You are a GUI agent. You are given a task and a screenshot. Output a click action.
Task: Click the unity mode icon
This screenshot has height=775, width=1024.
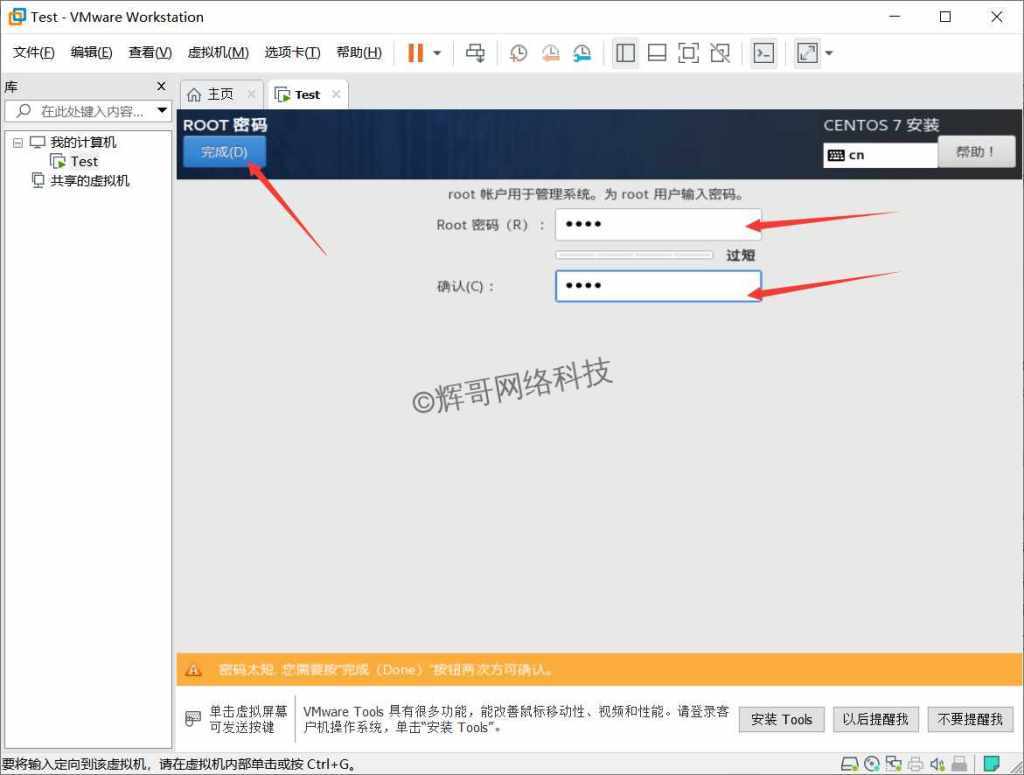click(720, 53)
